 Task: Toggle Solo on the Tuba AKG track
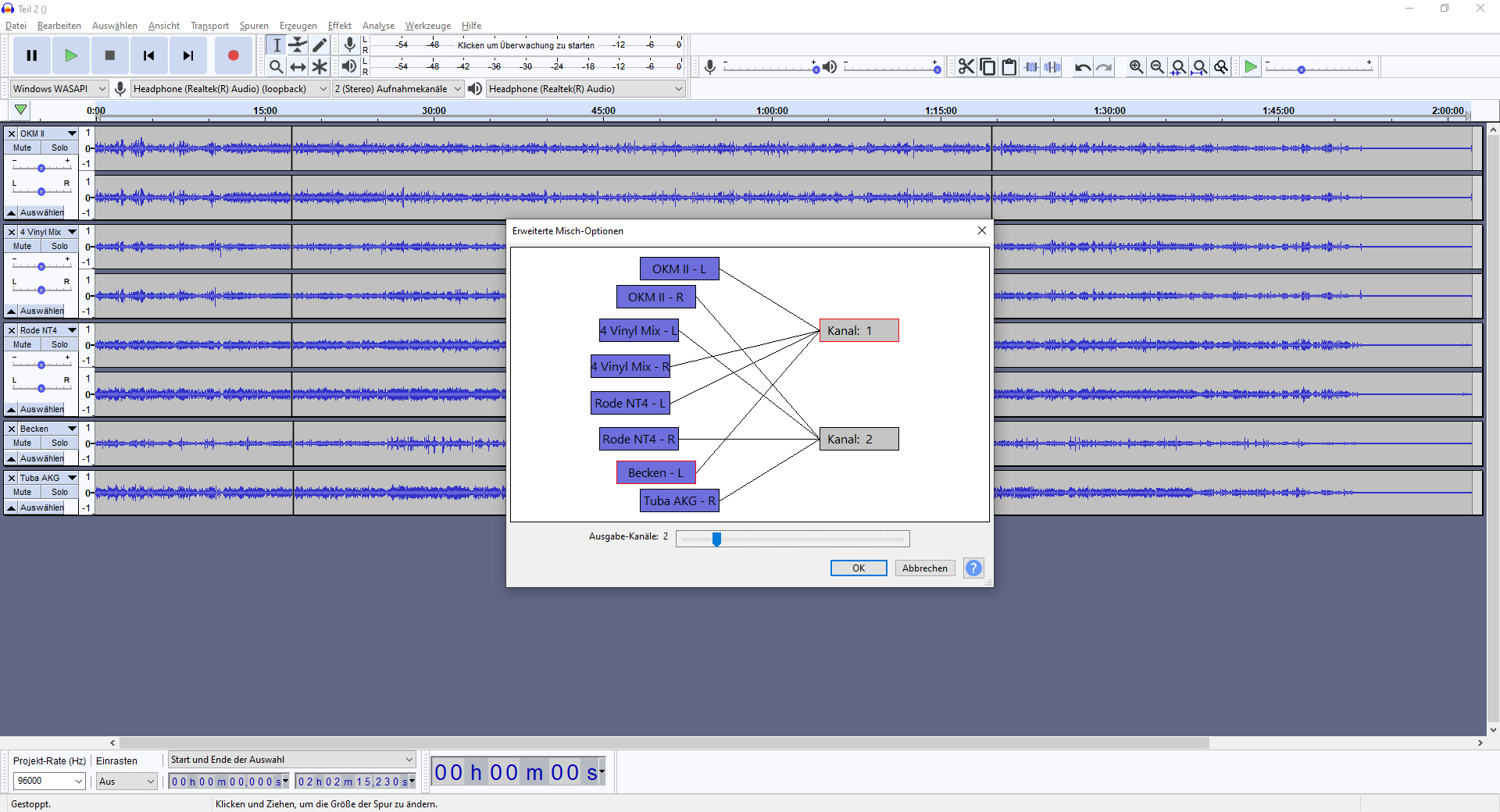click(x=59, y=492)
